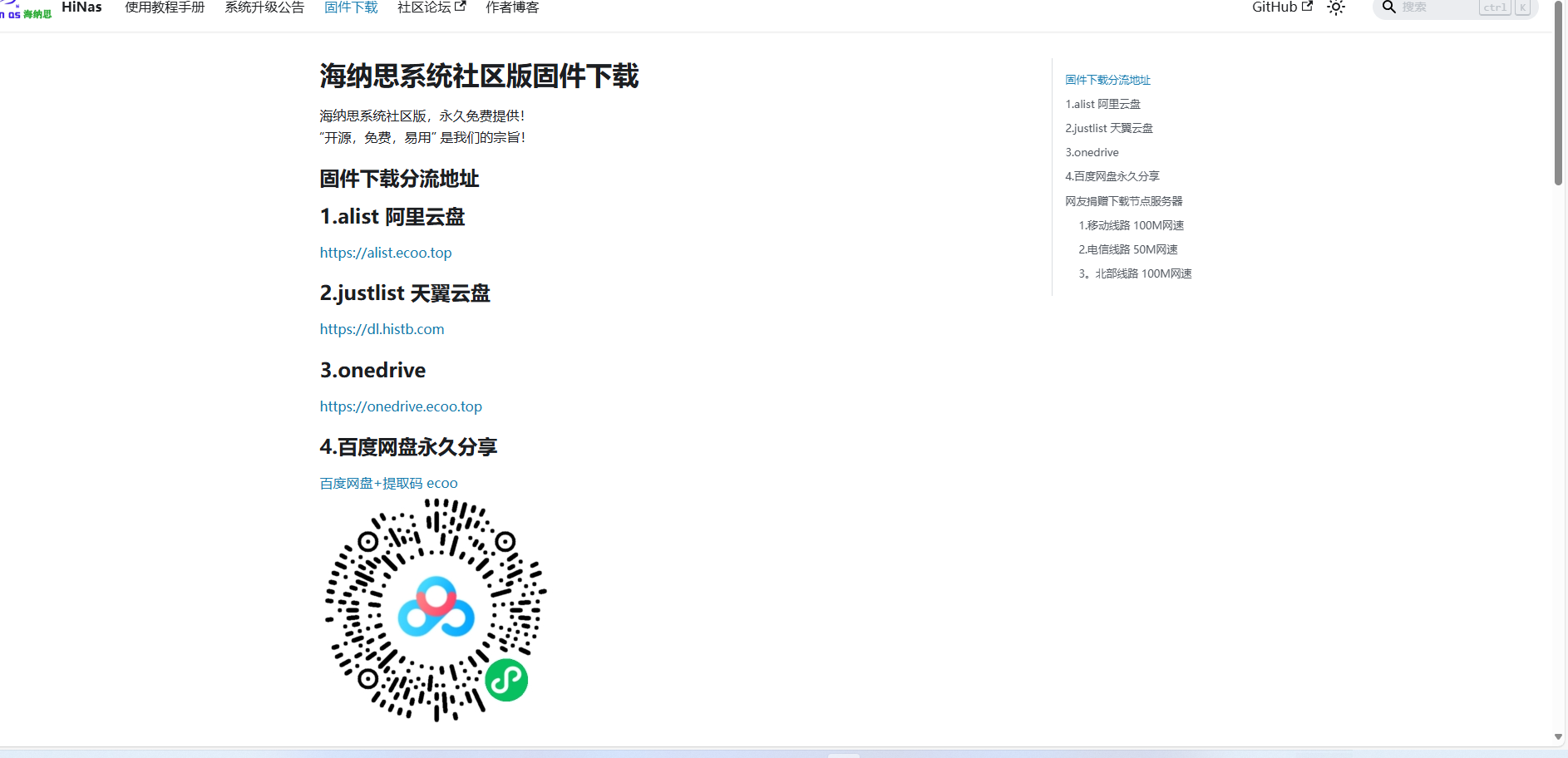
Task: Open the https://onedrive.ecoo.top link
Action: [401, 406]
